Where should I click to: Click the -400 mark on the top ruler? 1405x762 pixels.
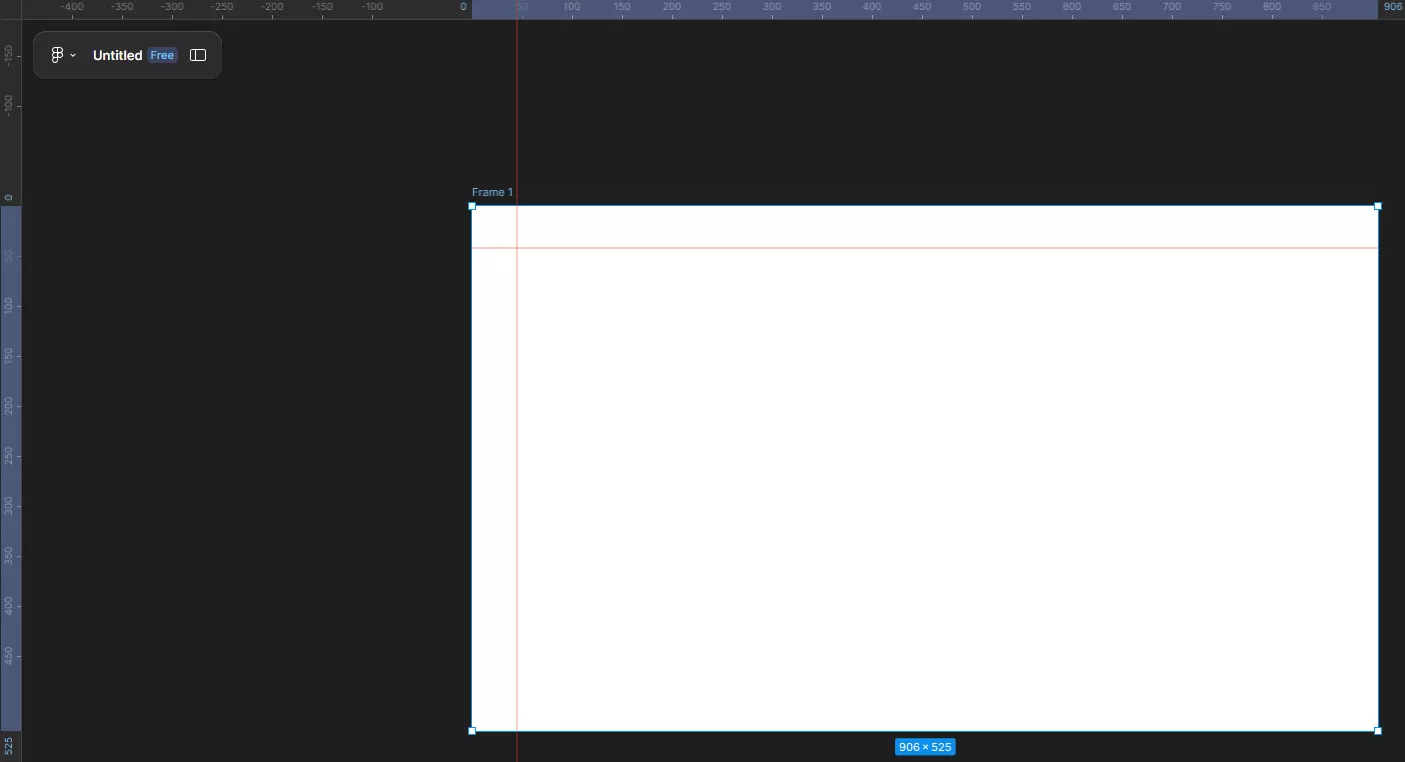(x=72, y=7)
